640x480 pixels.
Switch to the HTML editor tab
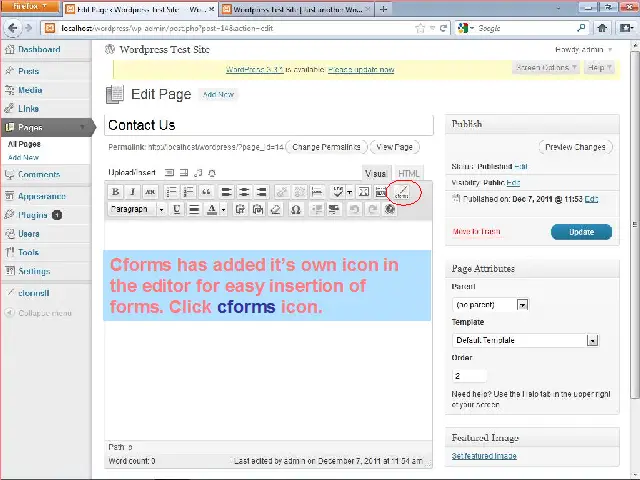tap(409, 173)
